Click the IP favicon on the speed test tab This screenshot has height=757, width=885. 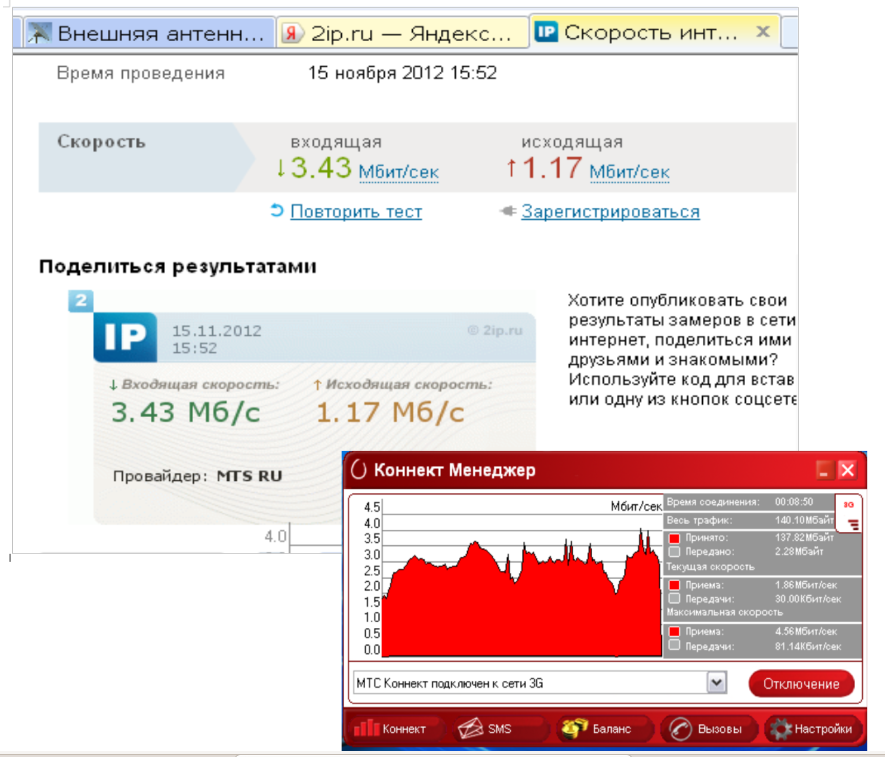(547, 31)
